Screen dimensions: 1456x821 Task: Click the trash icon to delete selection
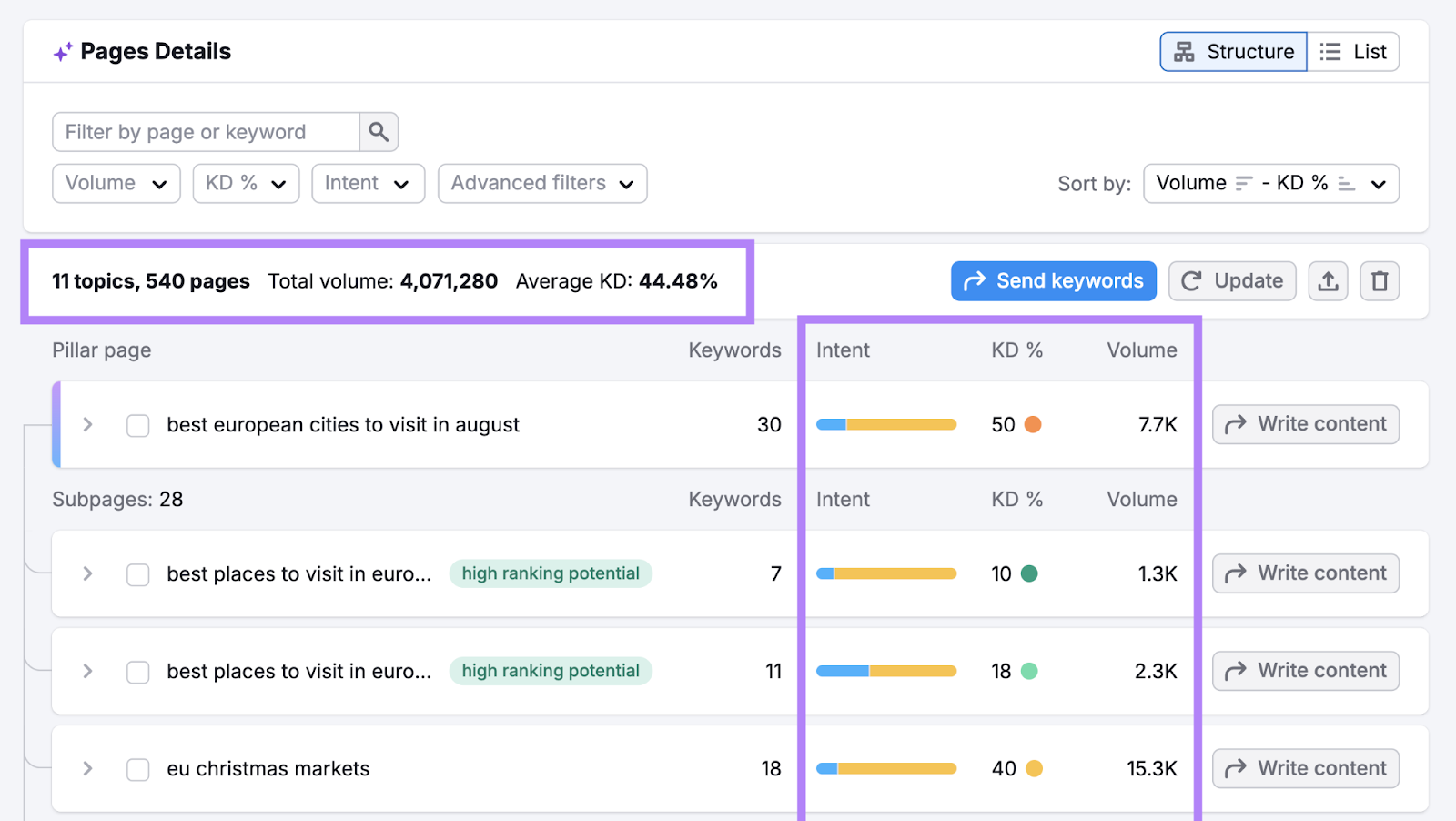pos(1379,280)
